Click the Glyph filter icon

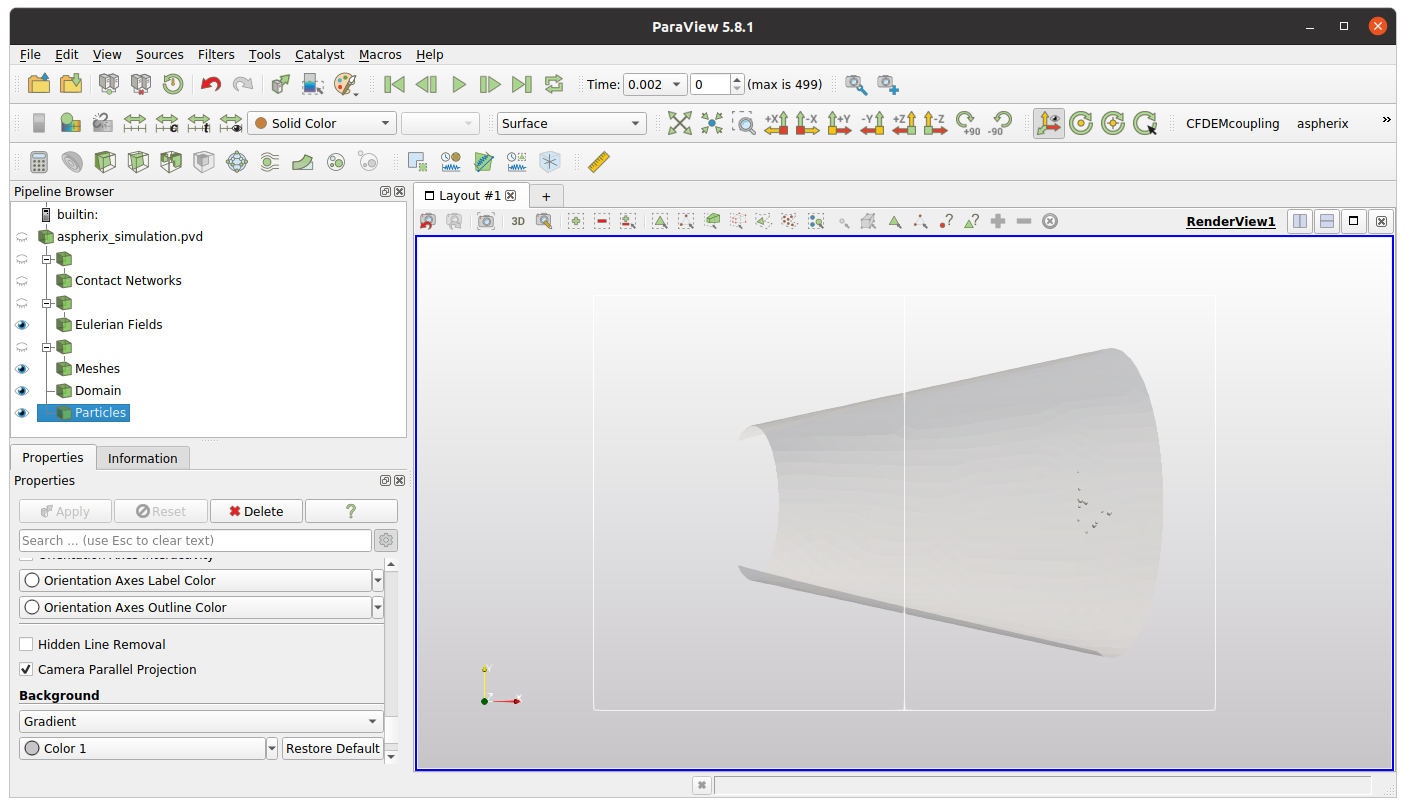point(237,162)
